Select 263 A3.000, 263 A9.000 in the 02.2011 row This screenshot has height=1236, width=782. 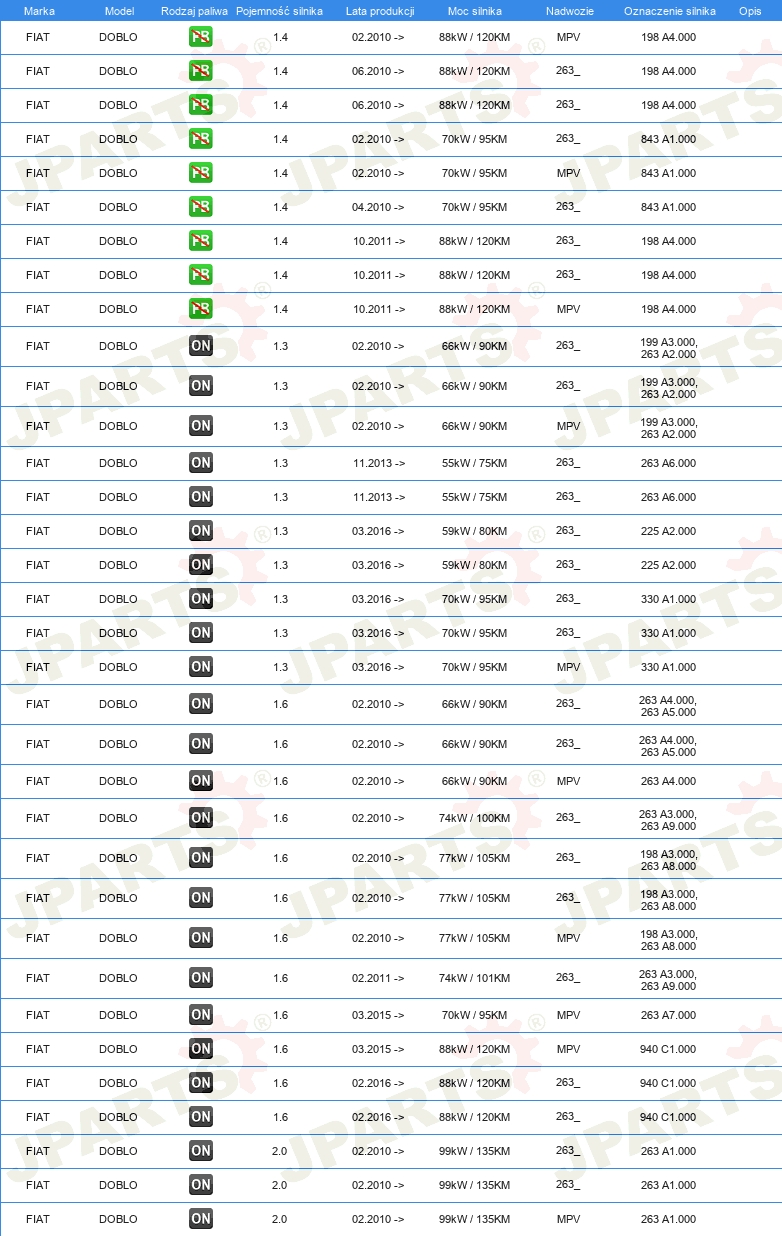click(x=668, y=980)
